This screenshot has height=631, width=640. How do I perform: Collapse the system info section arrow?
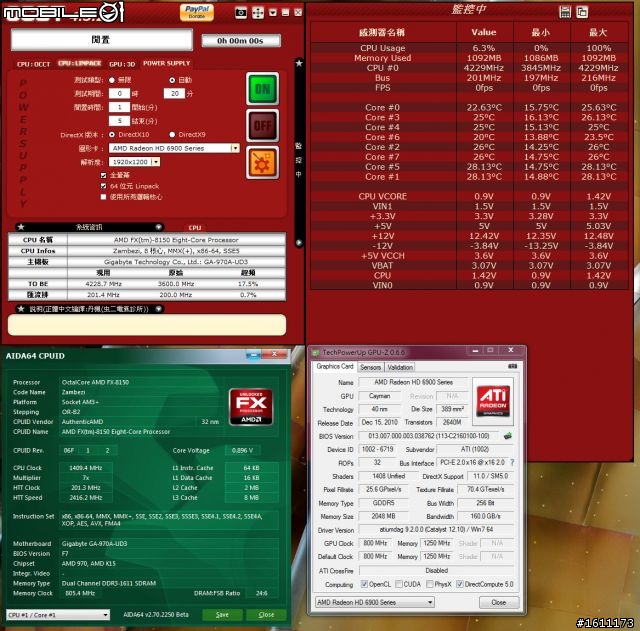158,227
